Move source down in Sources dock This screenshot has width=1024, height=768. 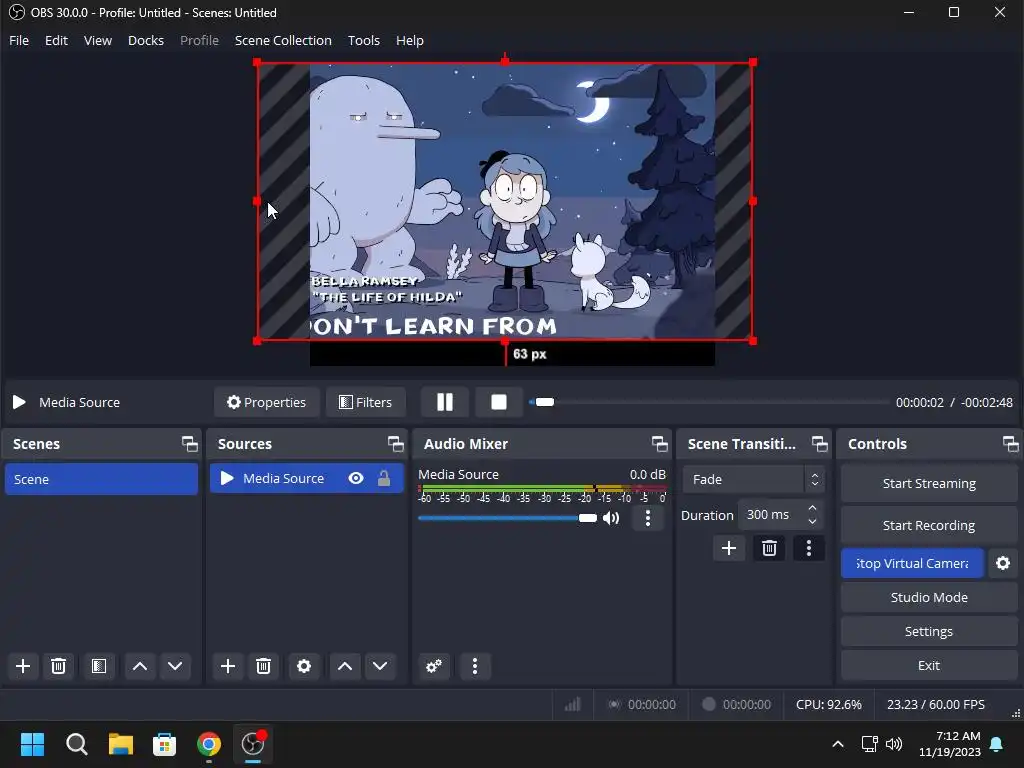(x=380, y=666)
